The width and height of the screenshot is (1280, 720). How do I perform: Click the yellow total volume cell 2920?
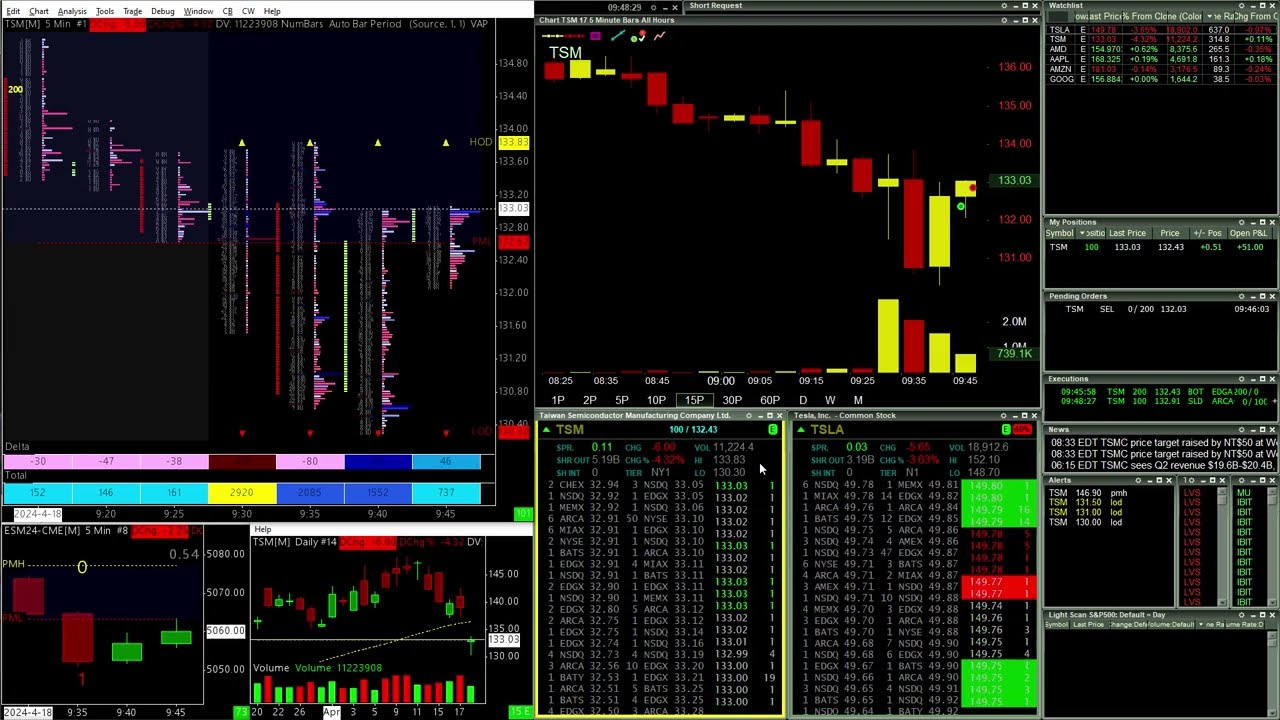coord(241,493)
